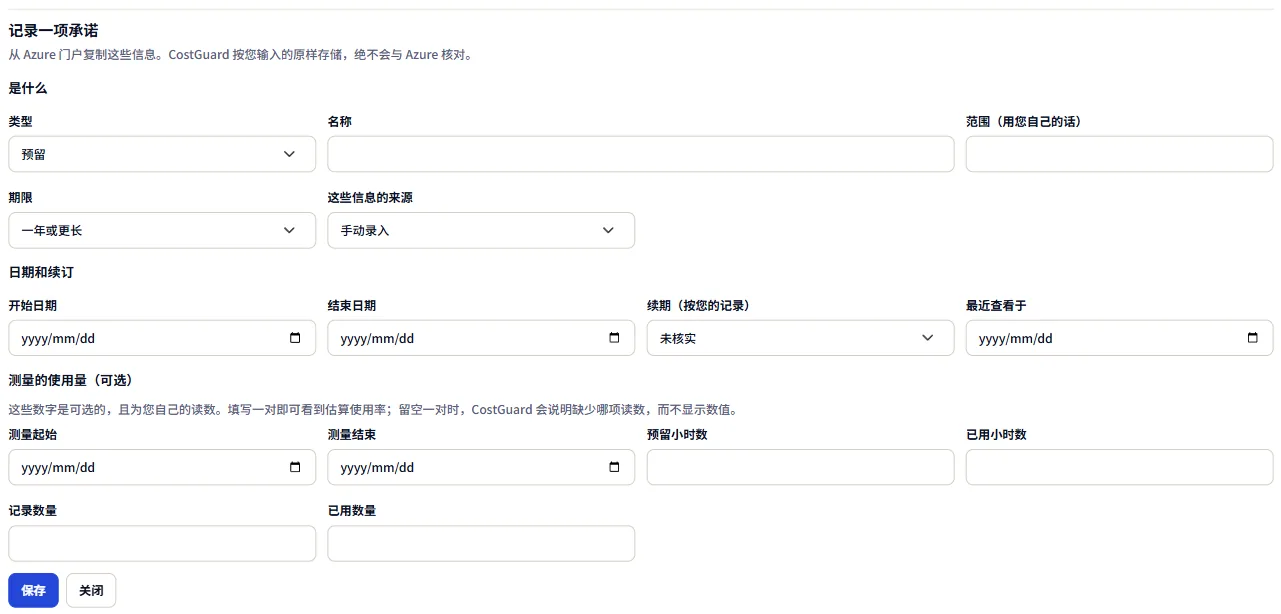Click the 已用数量 label
Viewport: 1281px width, 614px height.
352,510
